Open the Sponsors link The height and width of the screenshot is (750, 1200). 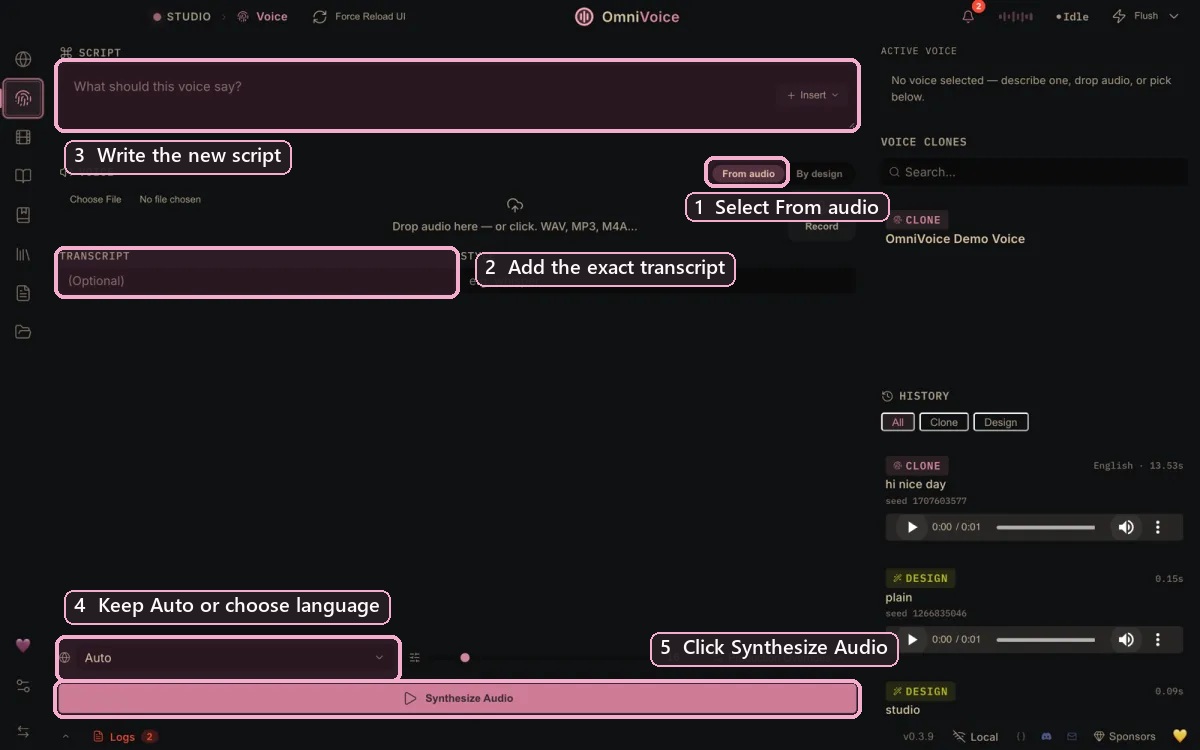(x=1125, y=736)
